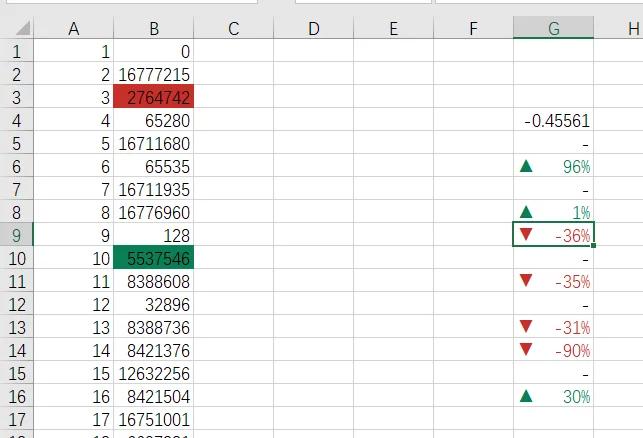Click the red down arrow in G11
The height and width of the screenshot is (438, 643).
click(526, 280)
